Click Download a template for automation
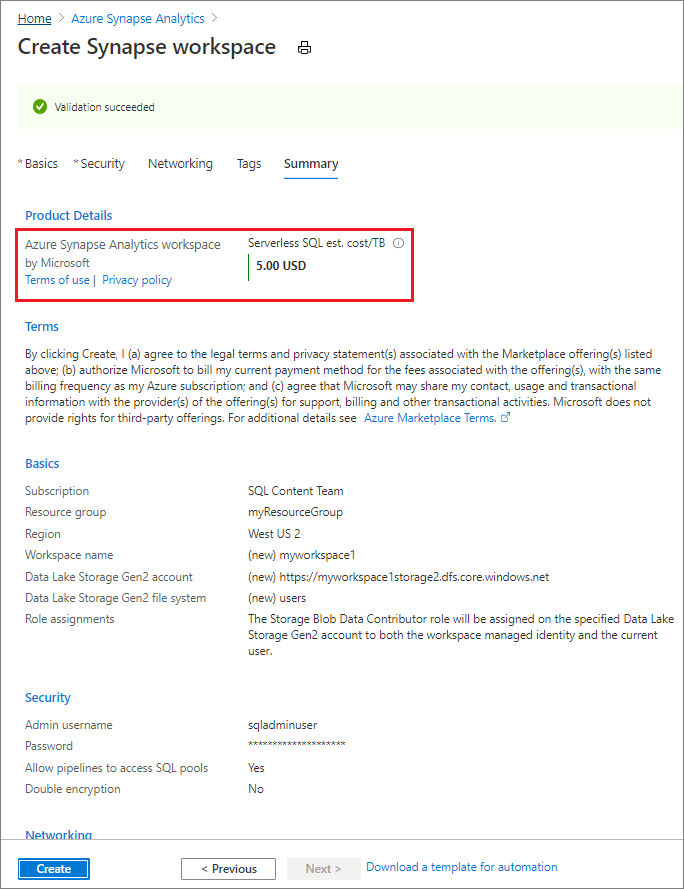Viewport: 684px width, 889px height. click(462, 867)
